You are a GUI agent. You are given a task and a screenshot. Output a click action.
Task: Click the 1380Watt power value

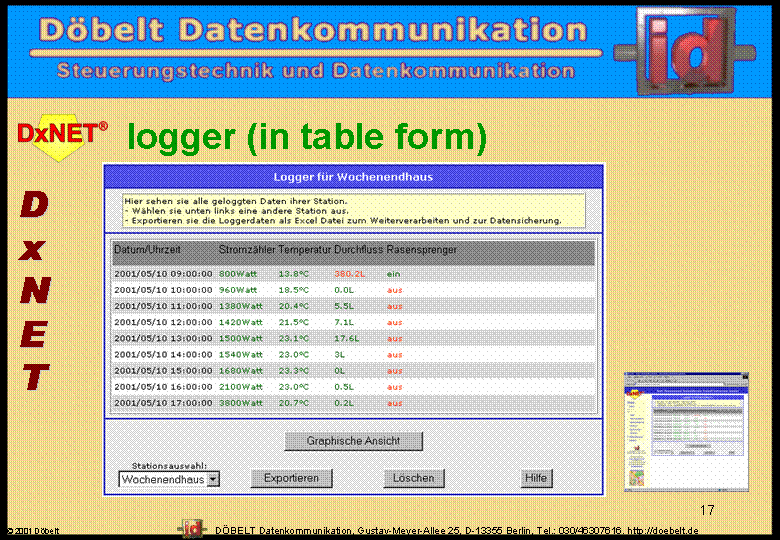[x=241, y=306]
